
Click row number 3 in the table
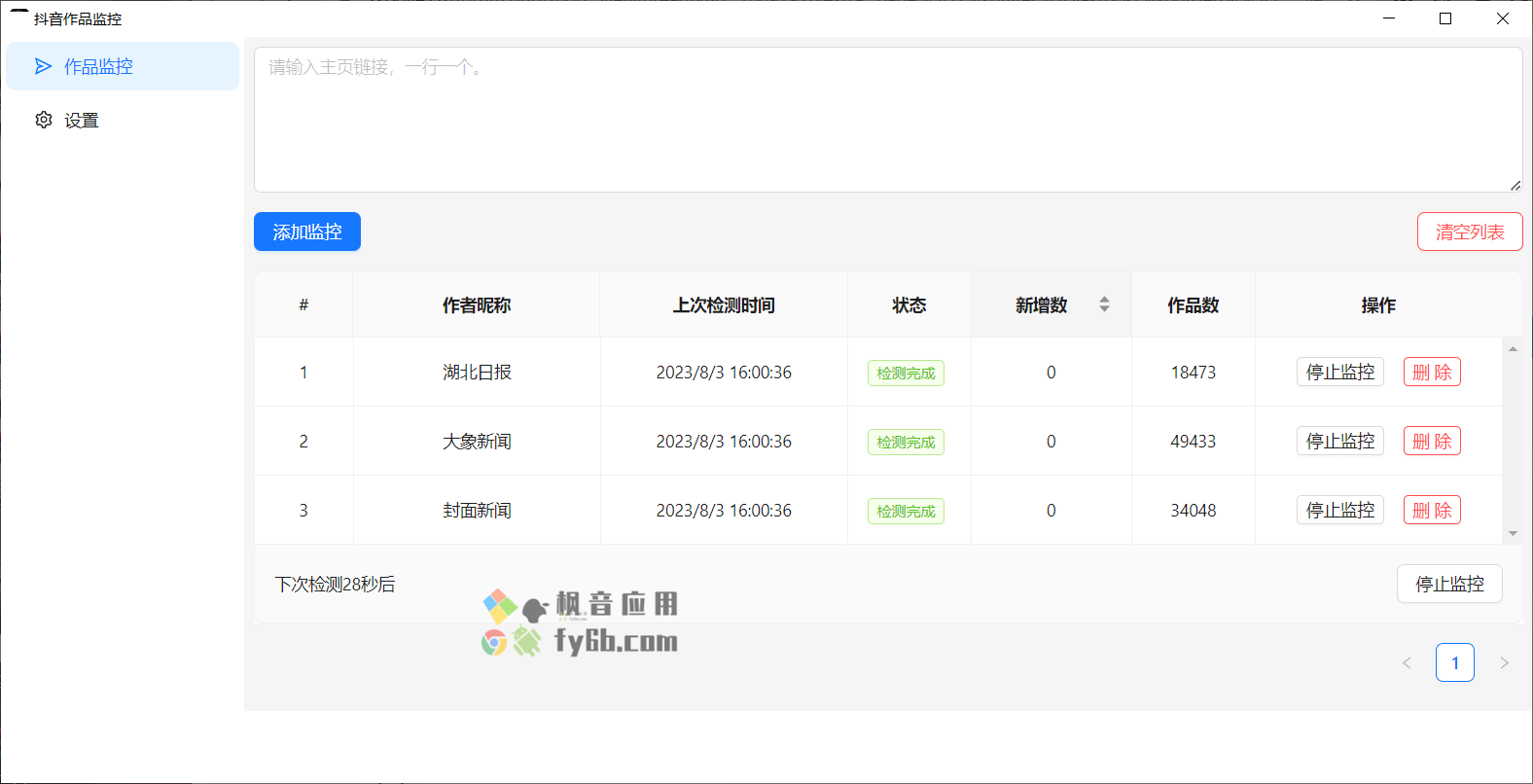pos(303,511)
